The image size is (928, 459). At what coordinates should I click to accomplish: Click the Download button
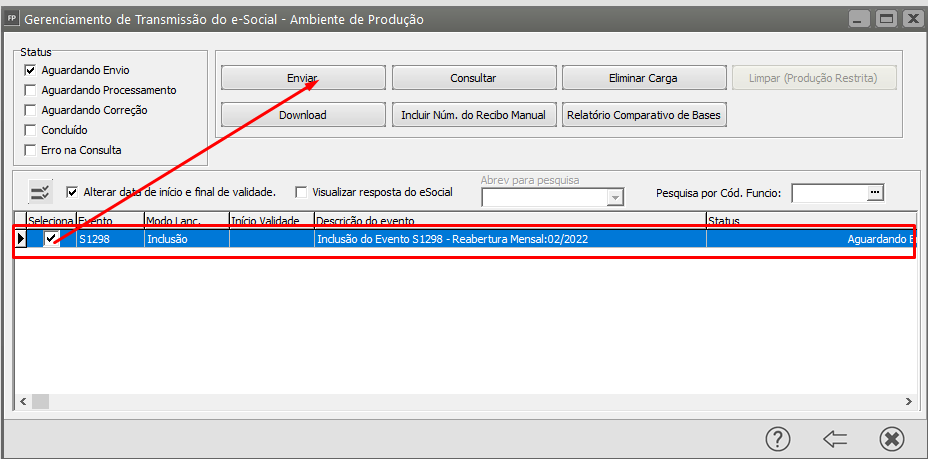(303, 115)
